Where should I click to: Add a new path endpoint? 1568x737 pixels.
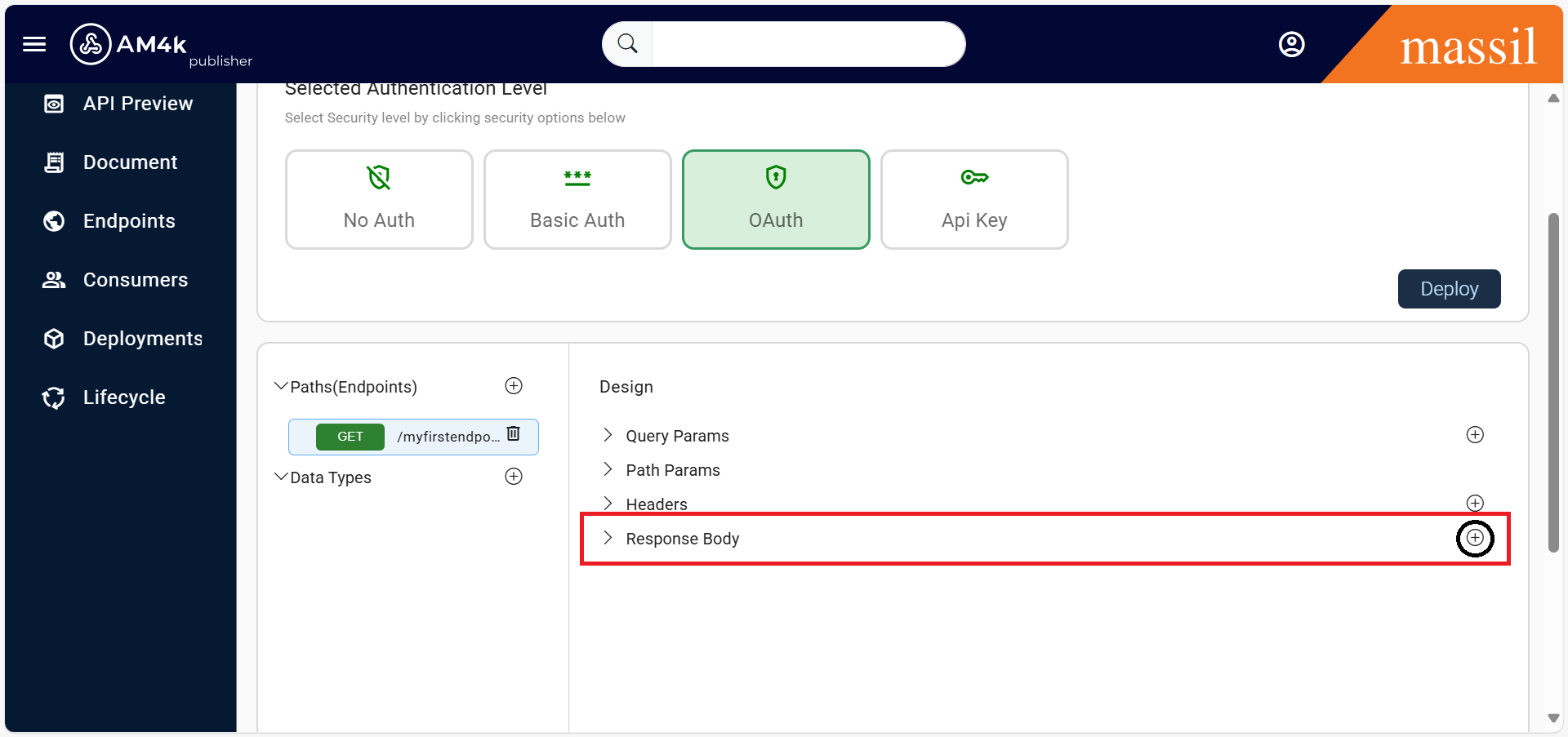tap(514, 386)
